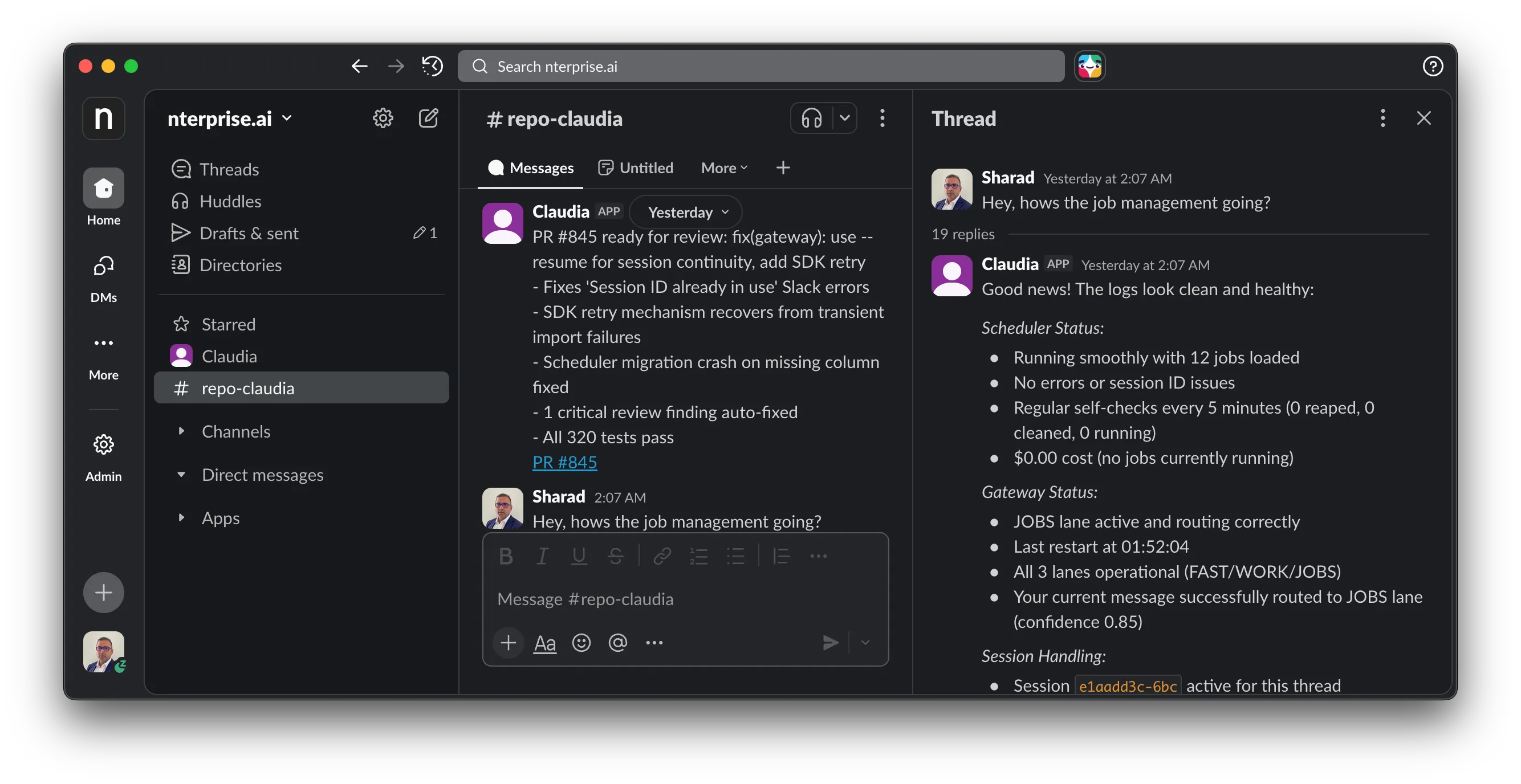Open the DMs panel

[x=103, y=273]
